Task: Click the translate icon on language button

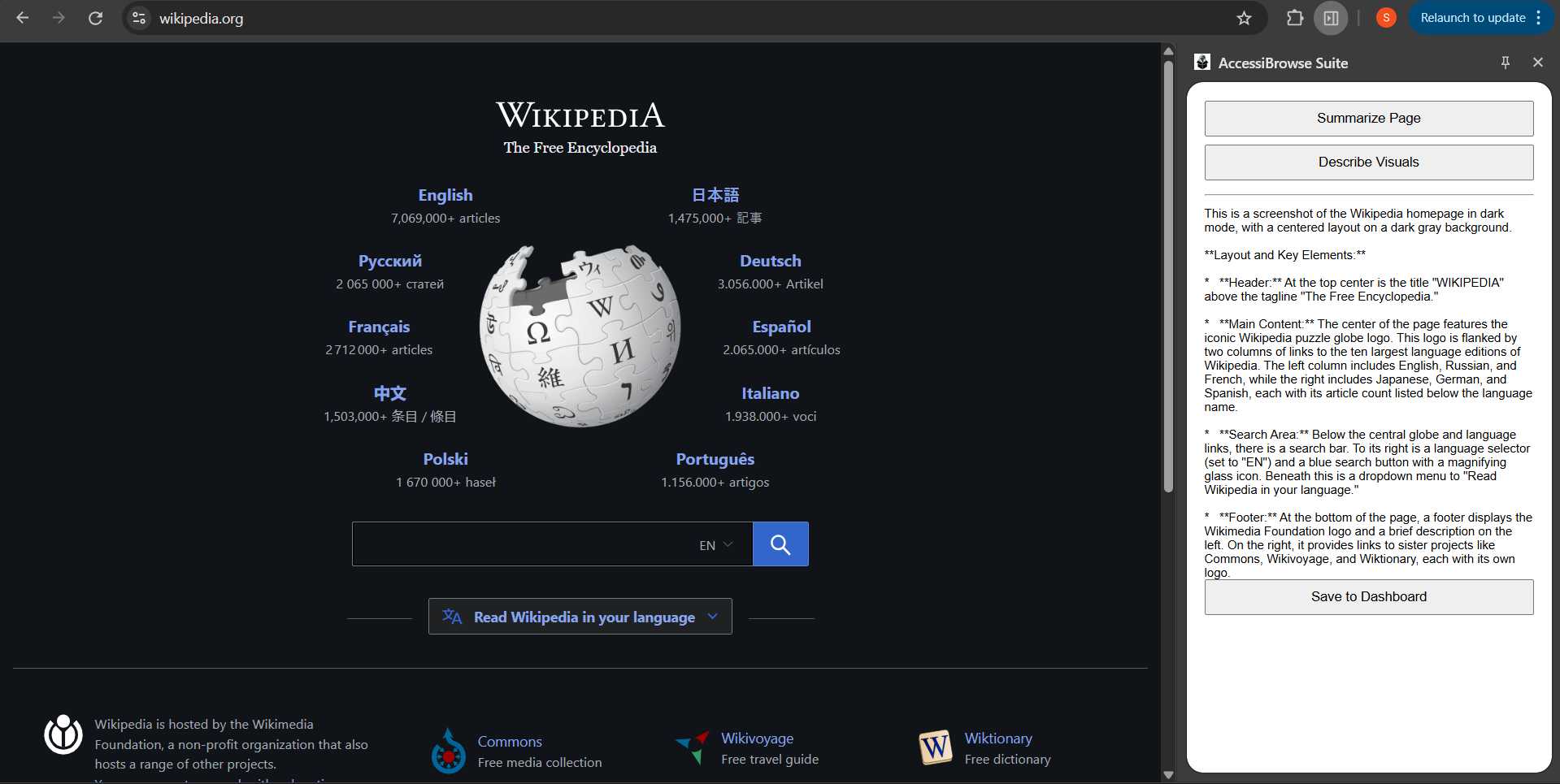Action: 452,617
